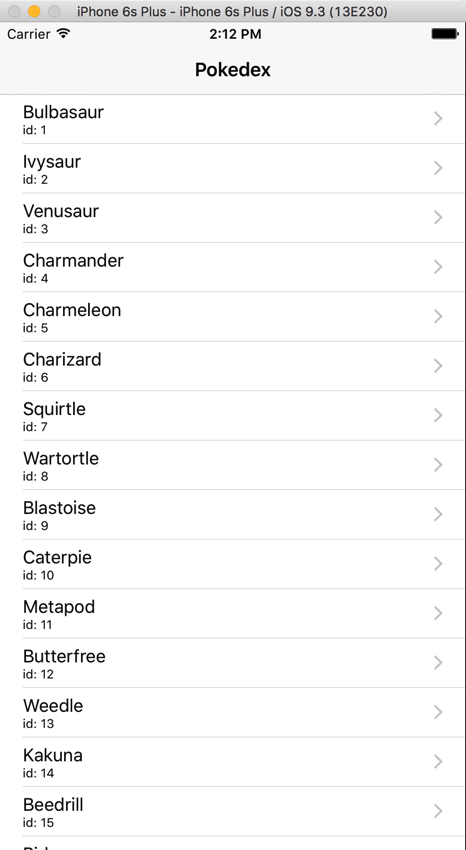This screenshot has width=466, height=850.
Task: Choose Weedle from the list
Action: click(x=233, y=712)
